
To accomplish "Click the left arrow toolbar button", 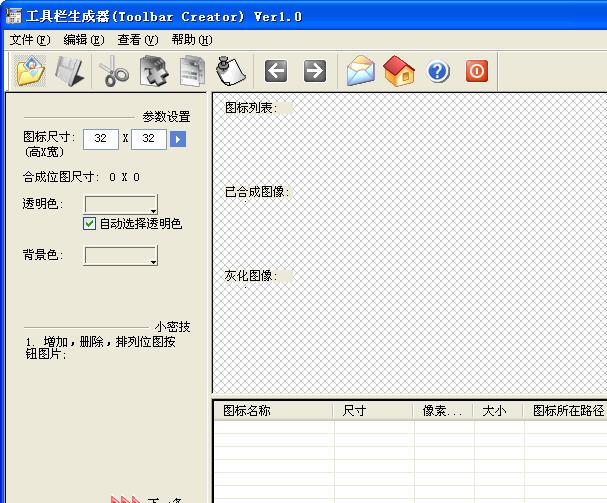I will [276, 71].
